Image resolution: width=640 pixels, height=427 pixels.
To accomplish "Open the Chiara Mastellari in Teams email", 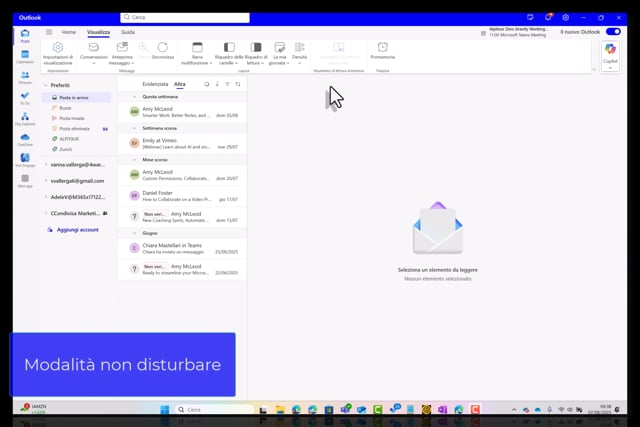I will (182, 249).
